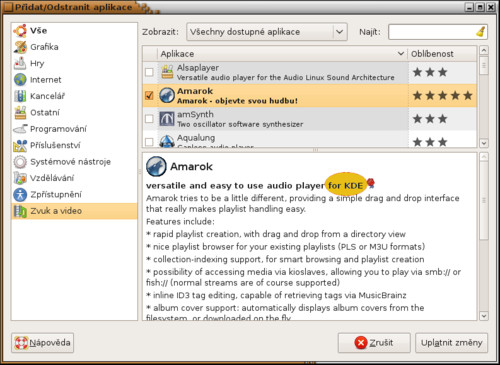Click the Příslušenství scissors icon
500x365 pixels.
coord(20,145)
